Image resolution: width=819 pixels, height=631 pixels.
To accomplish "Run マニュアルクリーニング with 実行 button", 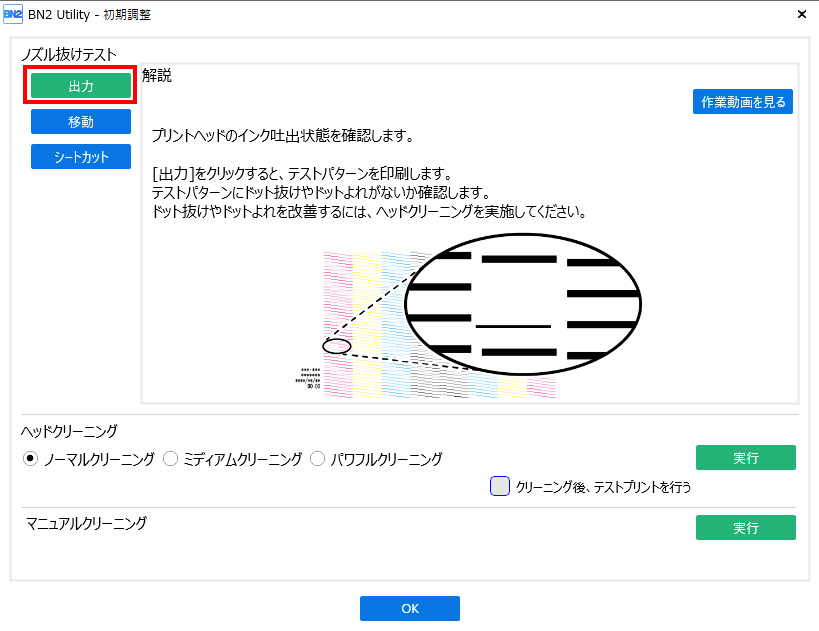I will pos(745,528).
